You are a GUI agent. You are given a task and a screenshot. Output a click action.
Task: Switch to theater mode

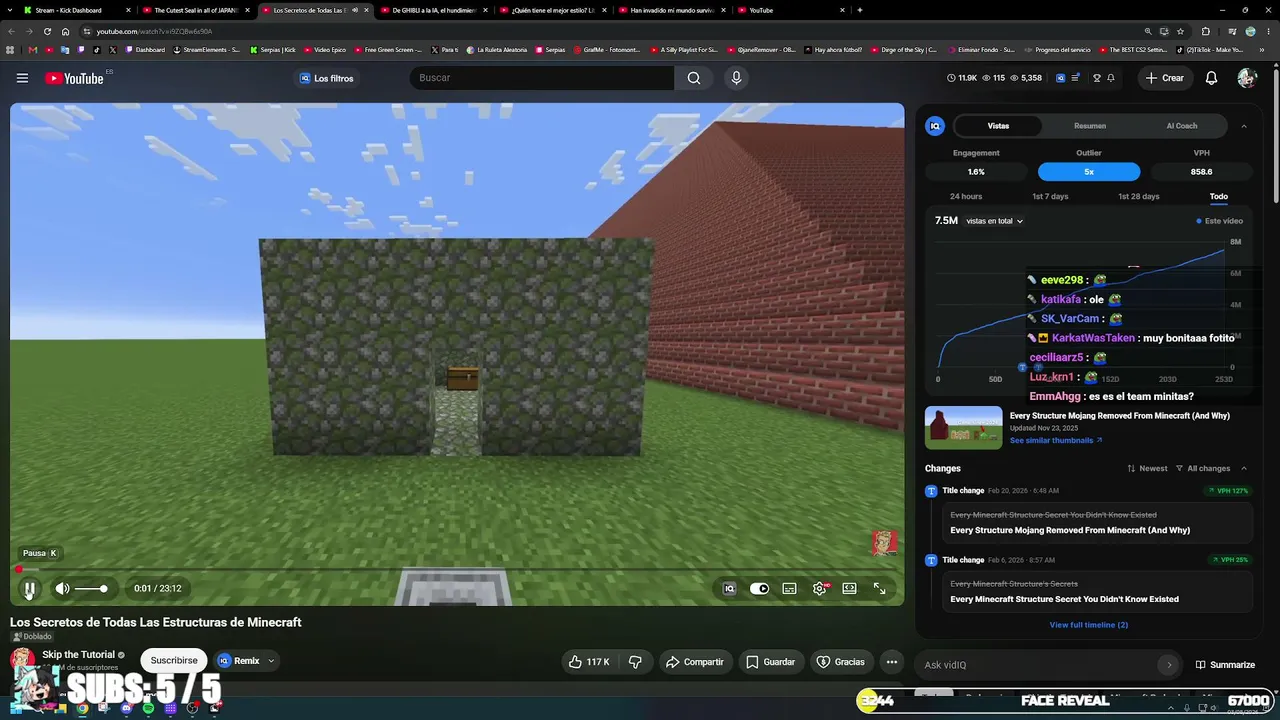pos(849,589)
